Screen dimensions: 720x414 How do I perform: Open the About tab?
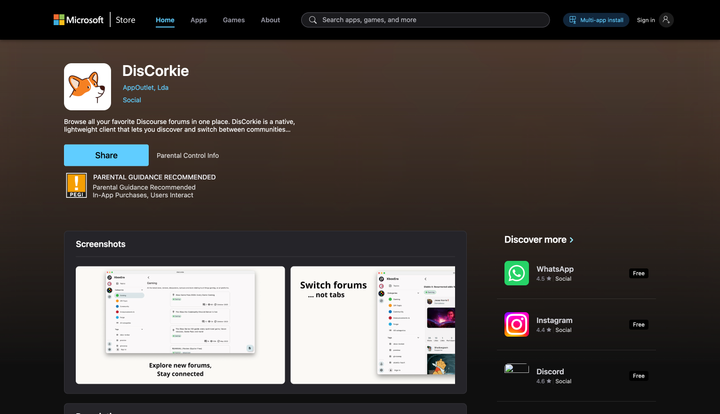click(270, 20)
